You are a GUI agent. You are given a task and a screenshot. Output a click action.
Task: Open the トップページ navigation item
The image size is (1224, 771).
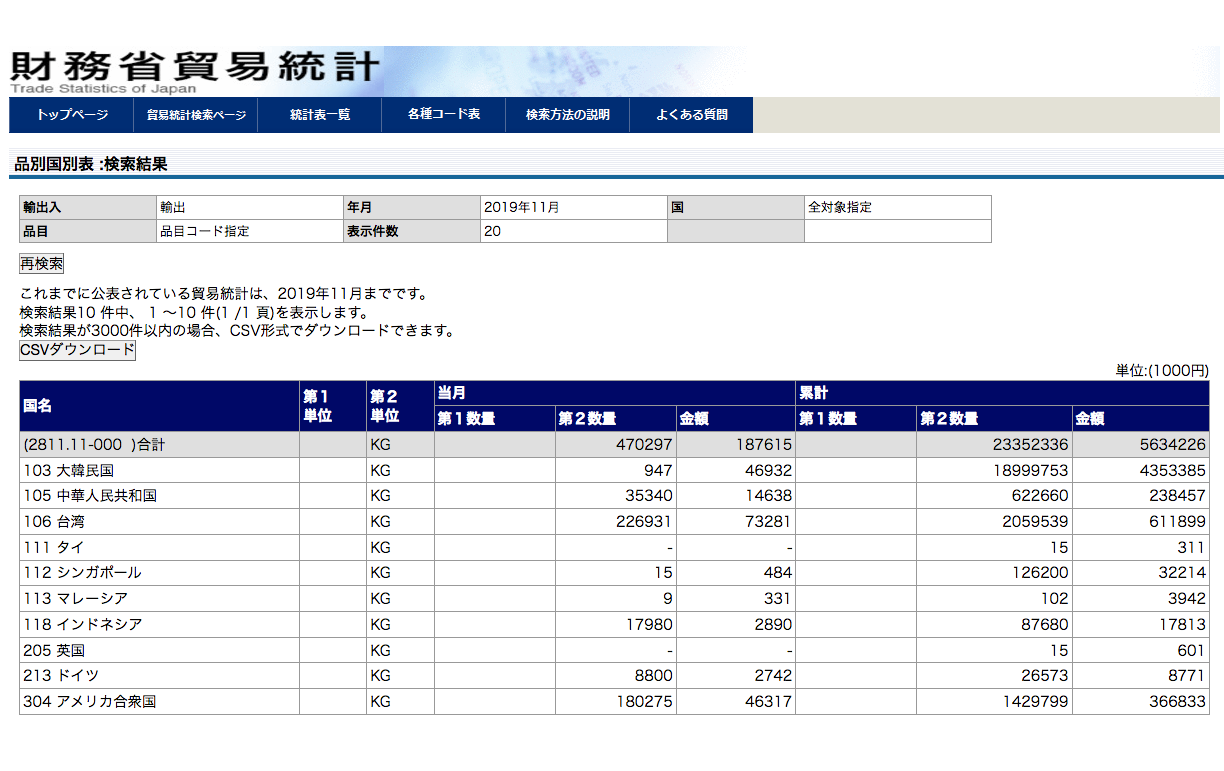point(71,115)
